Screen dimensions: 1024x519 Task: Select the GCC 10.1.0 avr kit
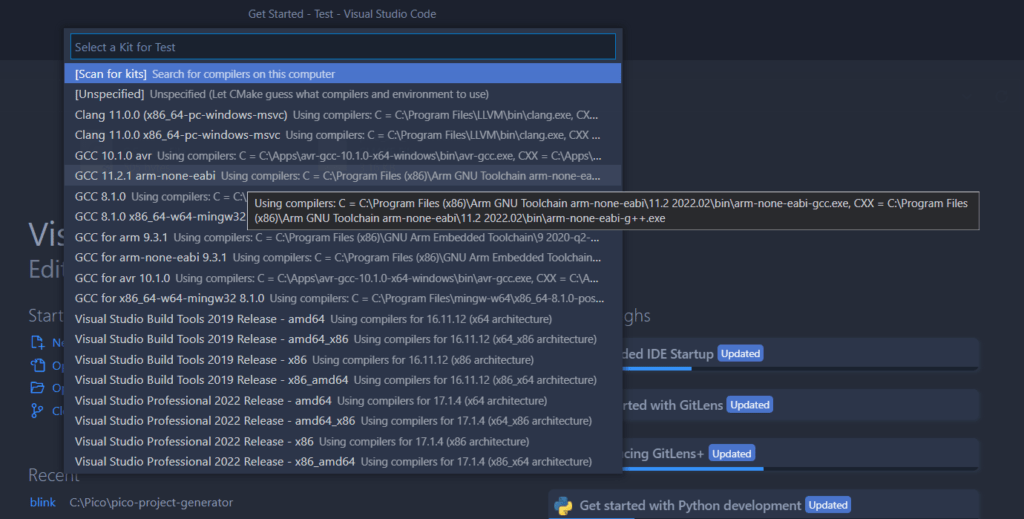pos(342,155)
